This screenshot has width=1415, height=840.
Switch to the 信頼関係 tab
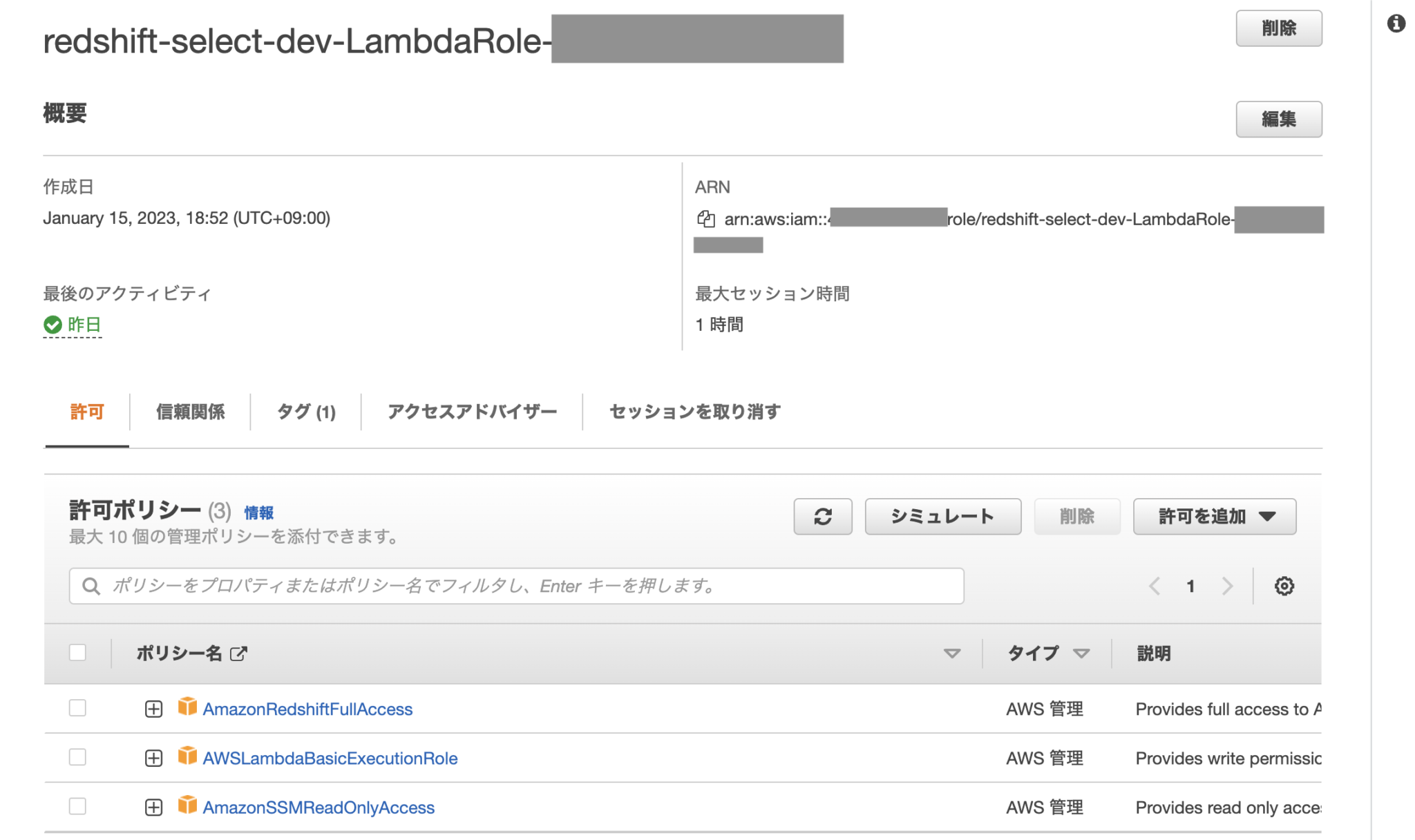coord(191,412)
